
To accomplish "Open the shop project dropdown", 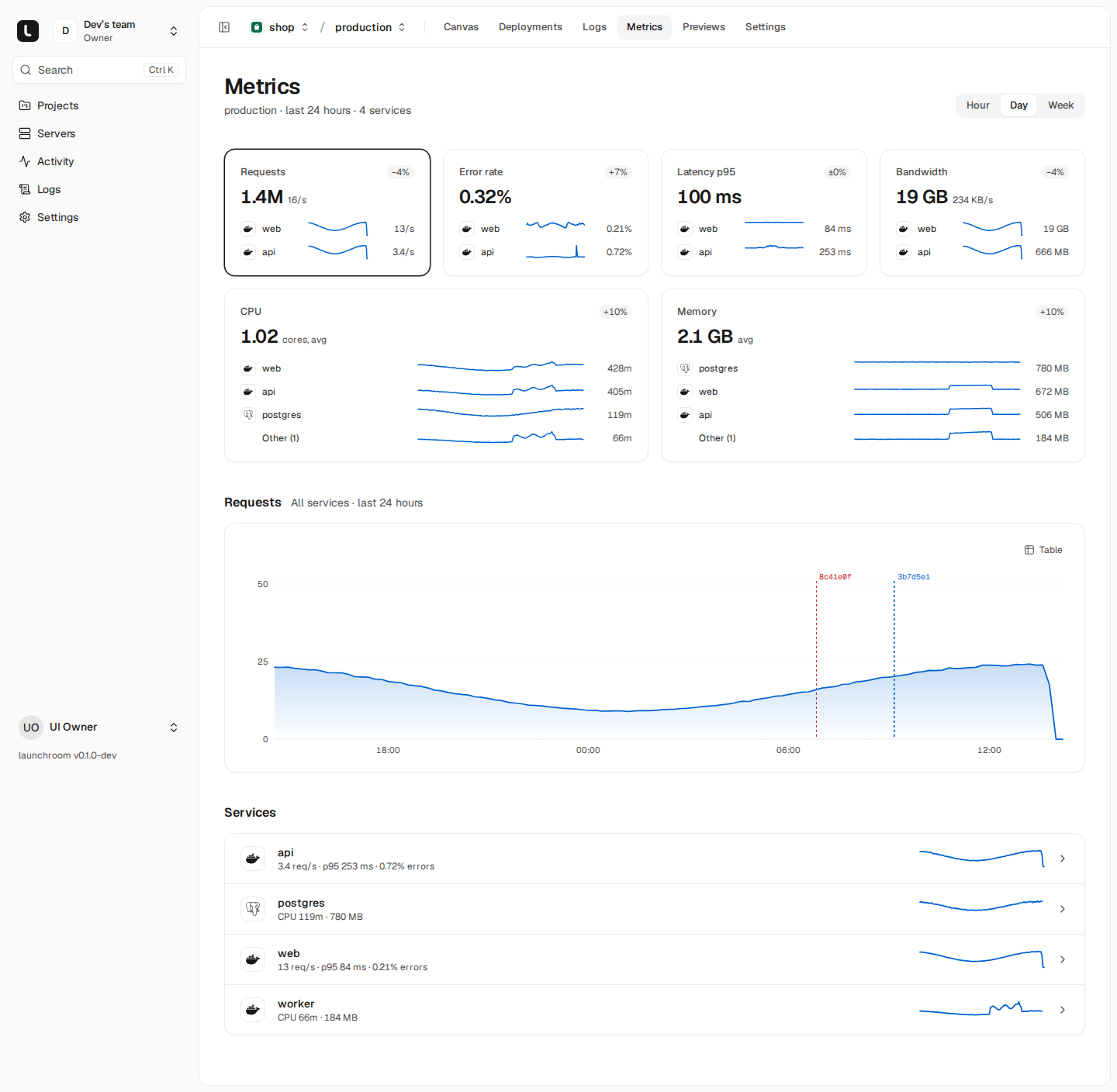I will 305,27.
